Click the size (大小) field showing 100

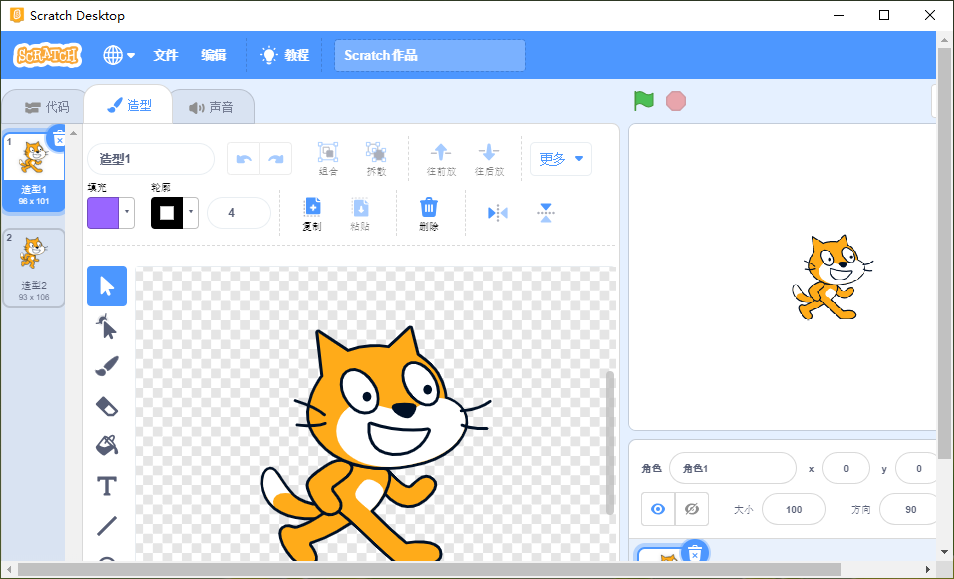(794, 509)
